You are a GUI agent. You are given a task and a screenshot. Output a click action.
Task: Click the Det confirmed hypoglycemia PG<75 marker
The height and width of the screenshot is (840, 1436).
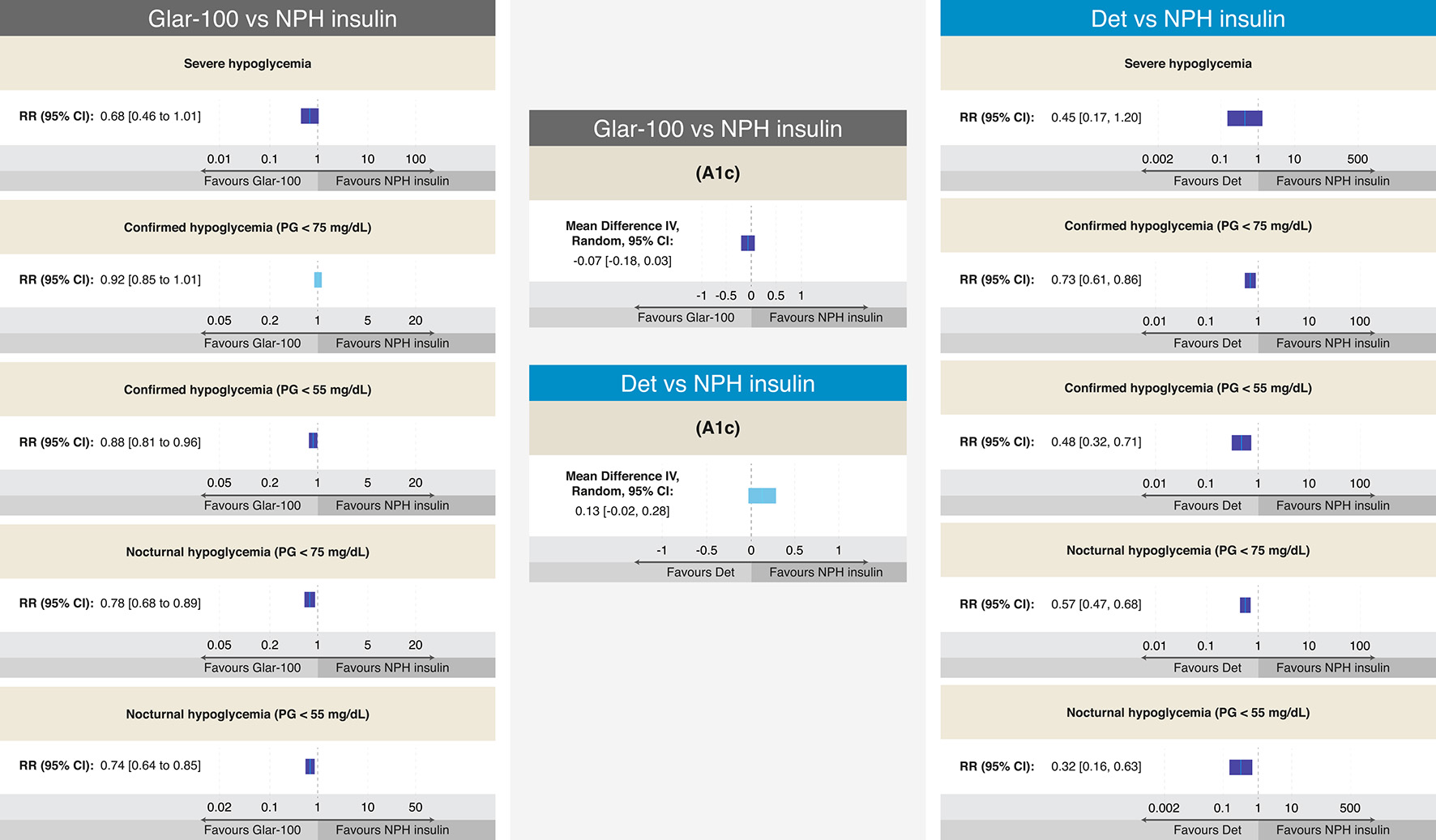click(x=1250, y=280)
